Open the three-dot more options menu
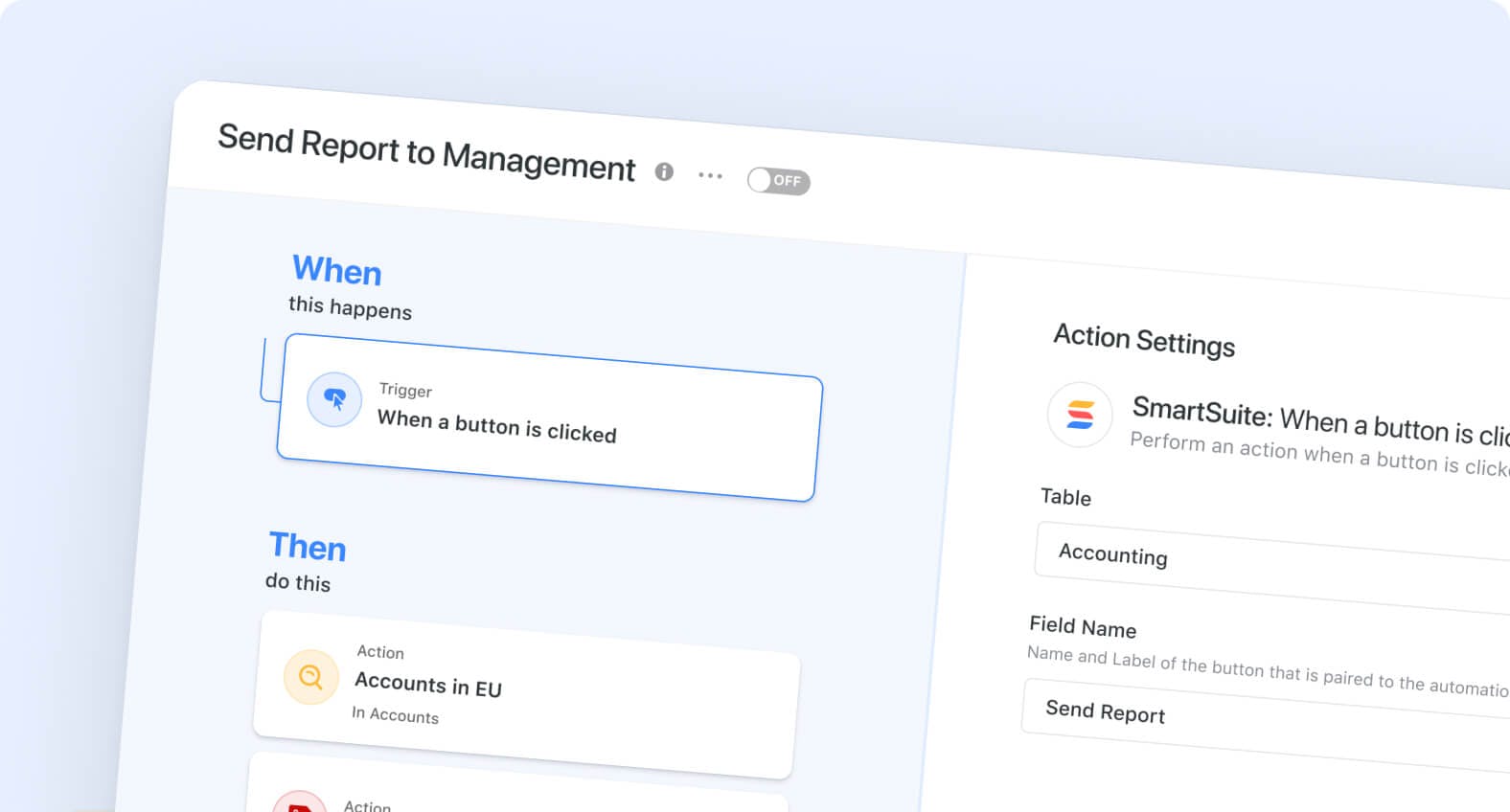 [710, 175]
